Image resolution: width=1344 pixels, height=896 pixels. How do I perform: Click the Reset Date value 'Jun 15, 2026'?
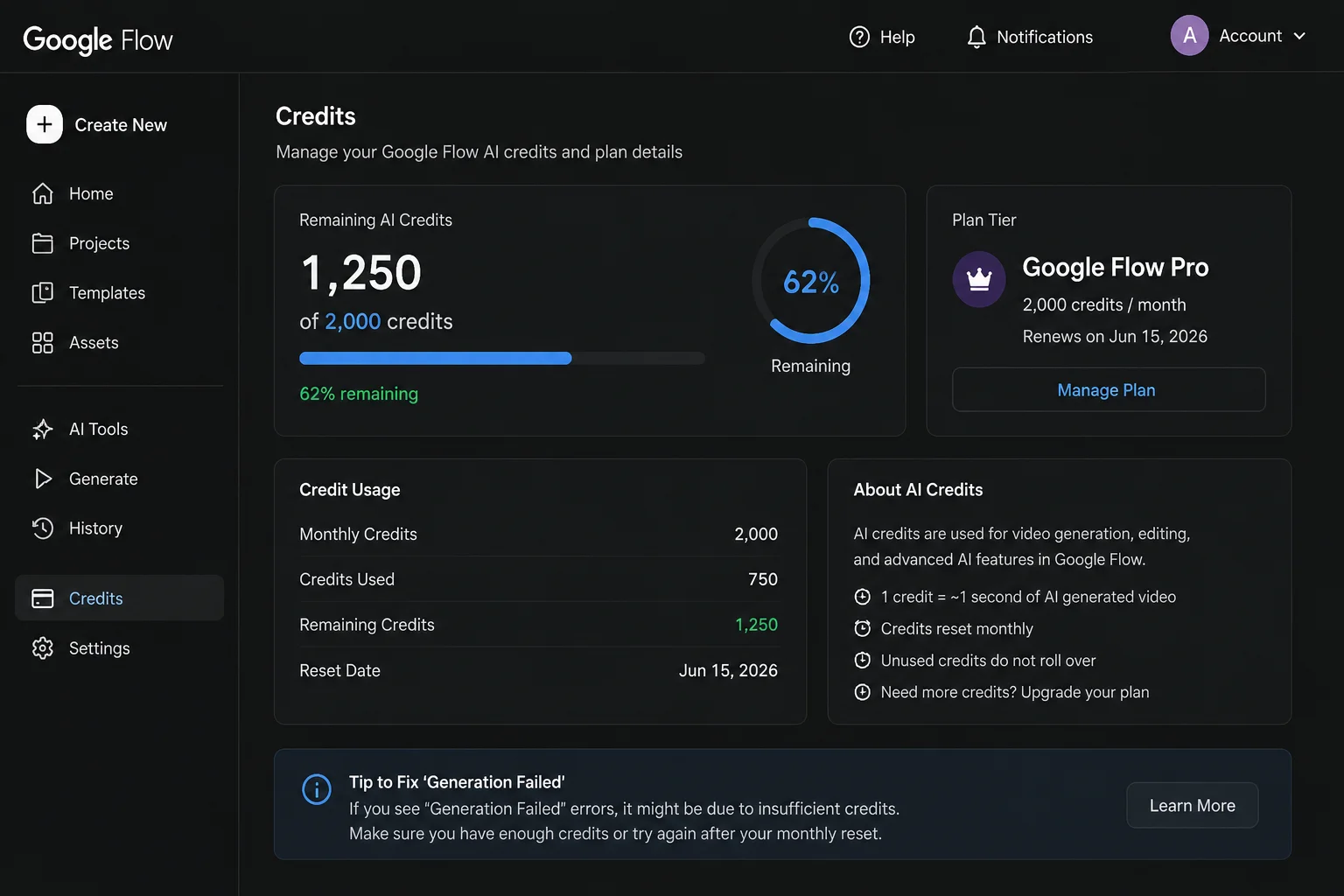coord(728,670)
